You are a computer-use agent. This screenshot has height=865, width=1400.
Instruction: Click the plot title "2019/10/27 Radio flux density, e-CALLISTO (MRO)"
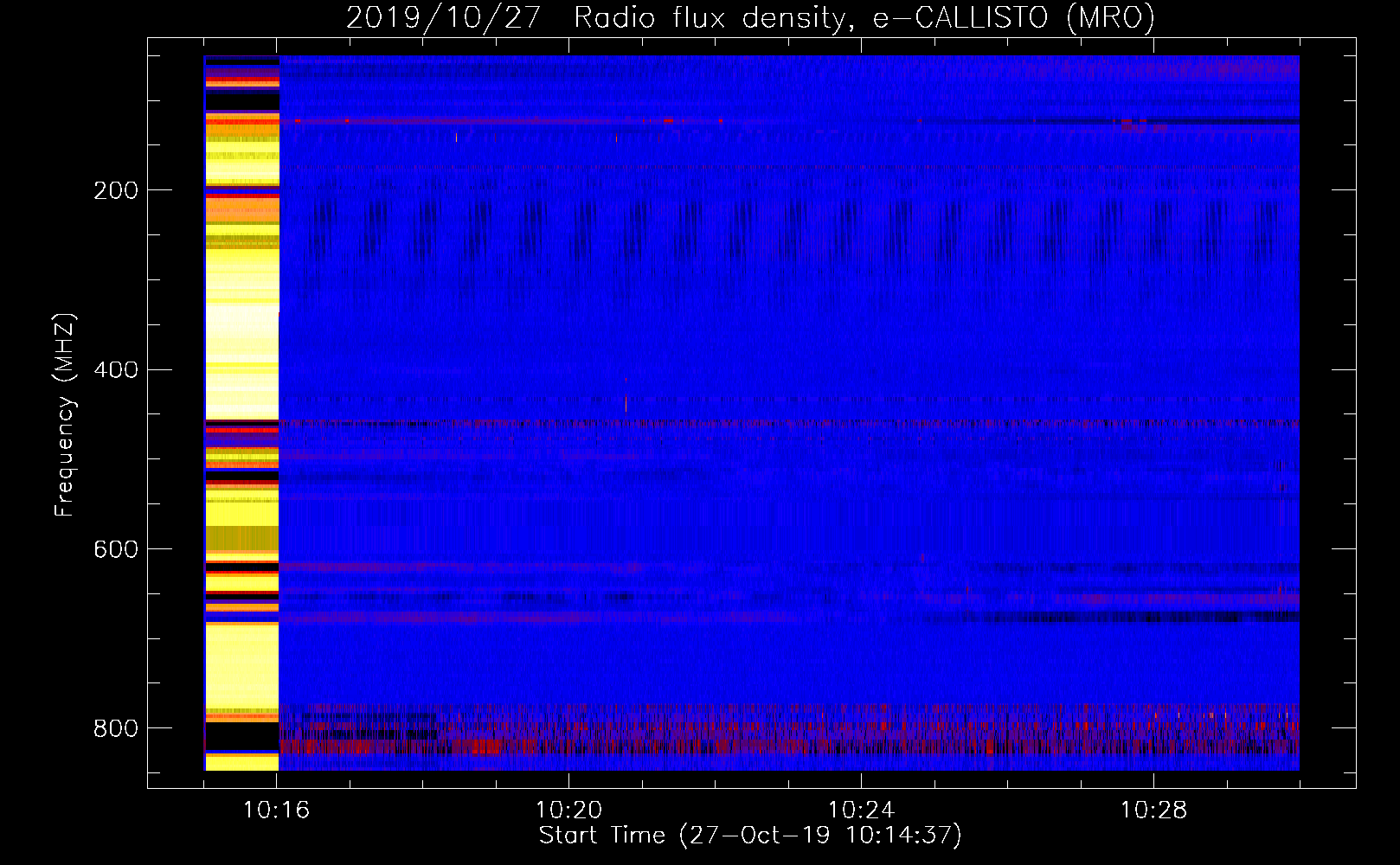click(750, 17)
